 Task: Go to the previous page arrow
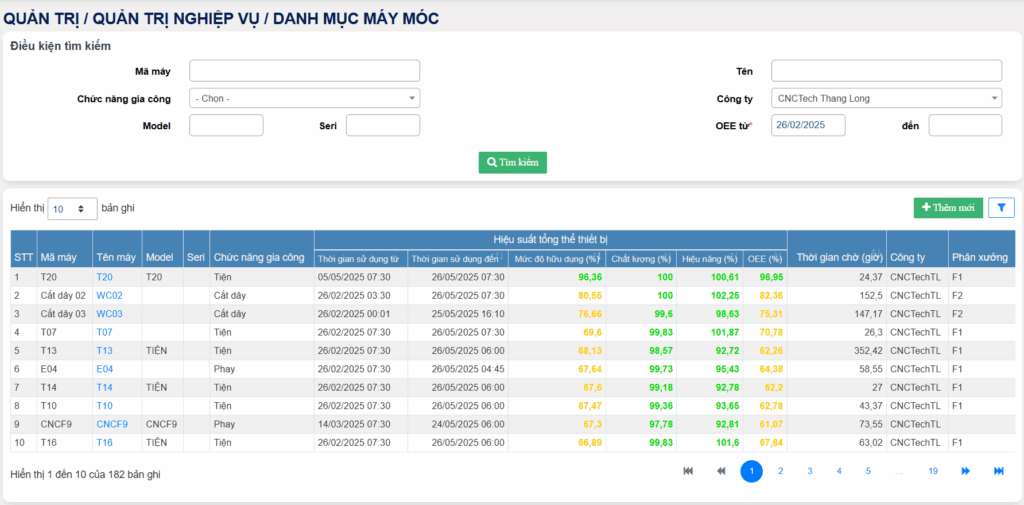pos(720,471)
